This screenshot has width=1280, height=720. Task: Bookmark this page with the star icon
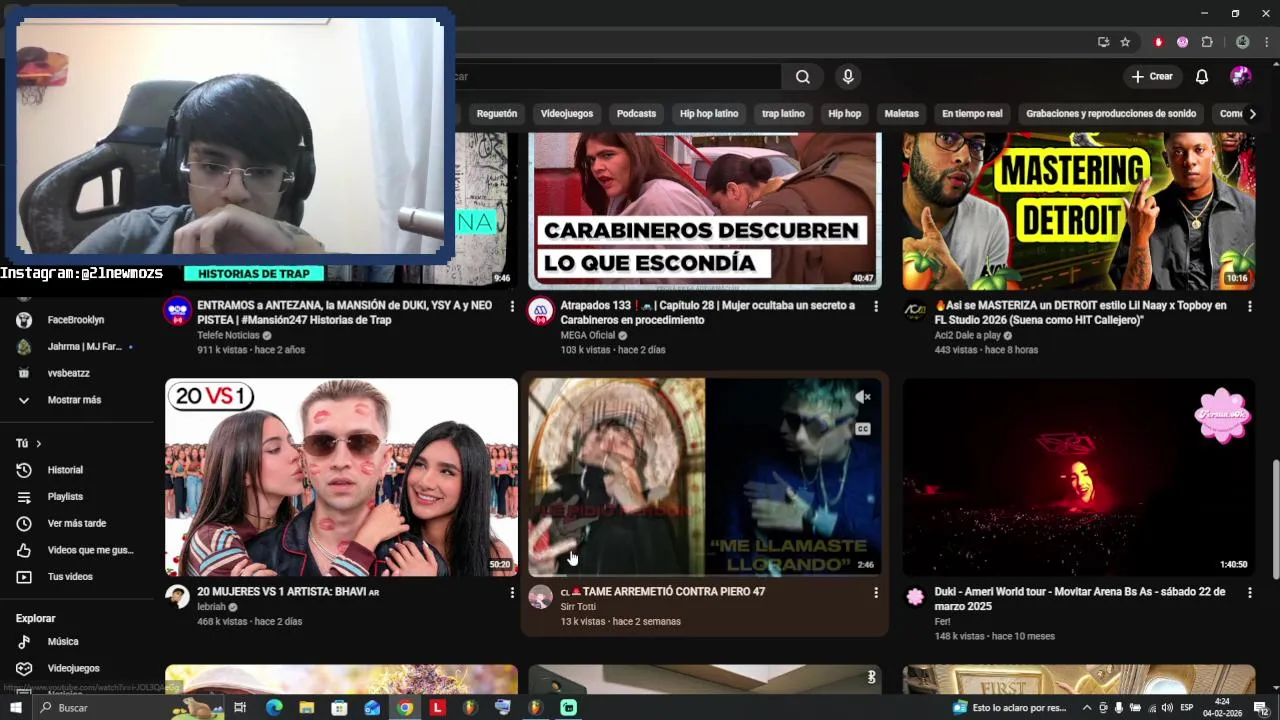(x=1125, y=42)
